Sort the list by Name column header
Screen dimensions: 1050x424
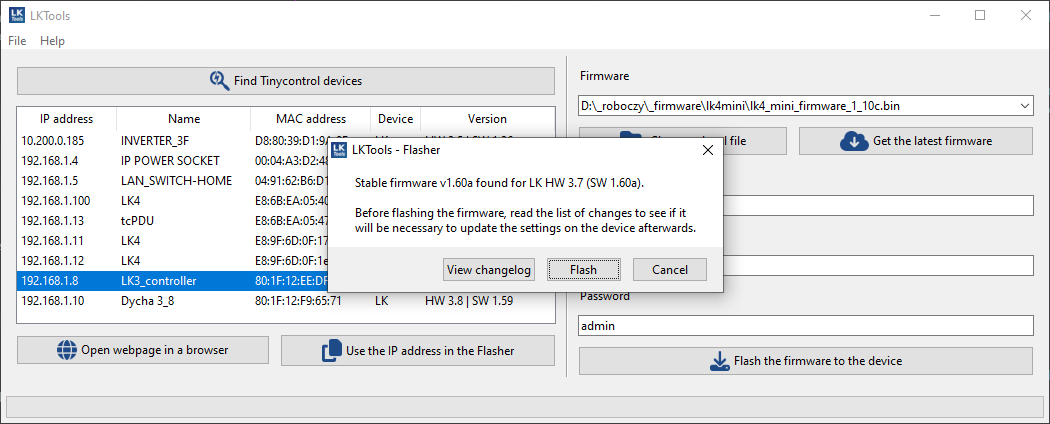tap(184, 119)
